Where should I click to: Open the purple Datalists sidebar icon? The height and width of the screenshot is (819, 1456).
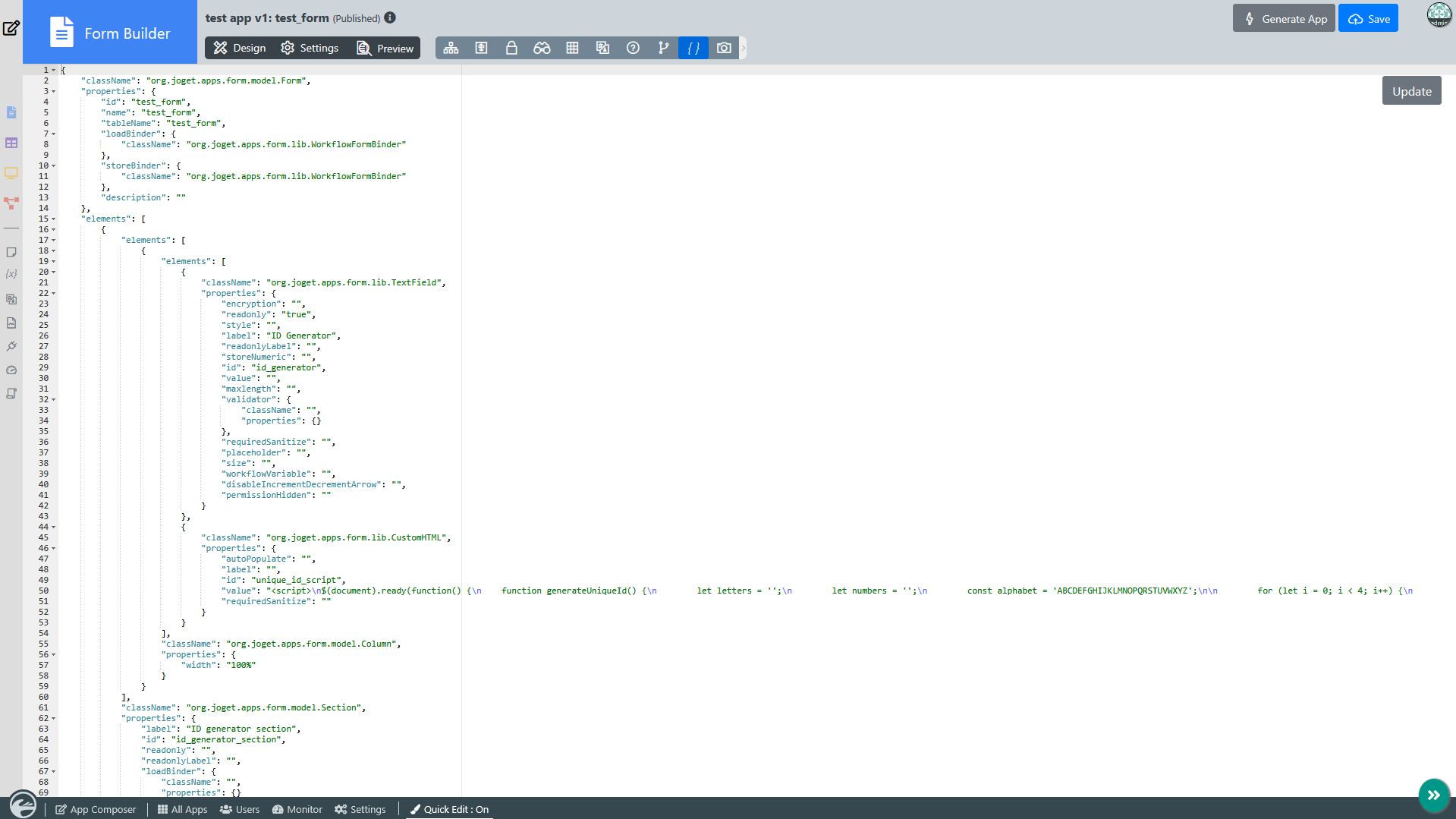pos(11,143)
